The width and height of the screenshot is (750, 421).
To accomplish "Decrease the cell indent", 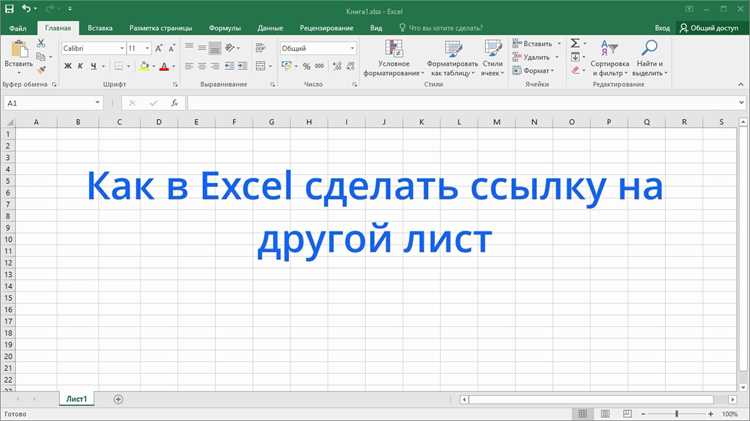I will (230, 66).
